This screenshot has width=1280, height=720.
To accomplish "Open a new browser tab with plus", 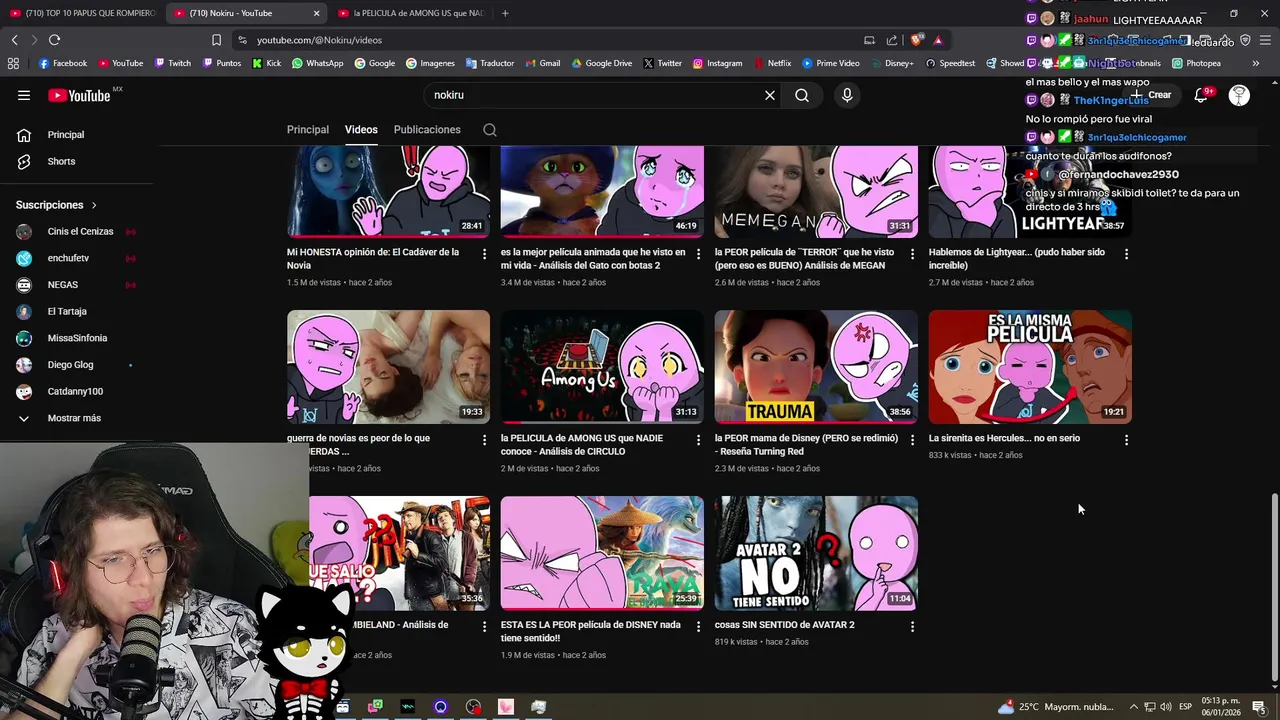I will [505, 13].
